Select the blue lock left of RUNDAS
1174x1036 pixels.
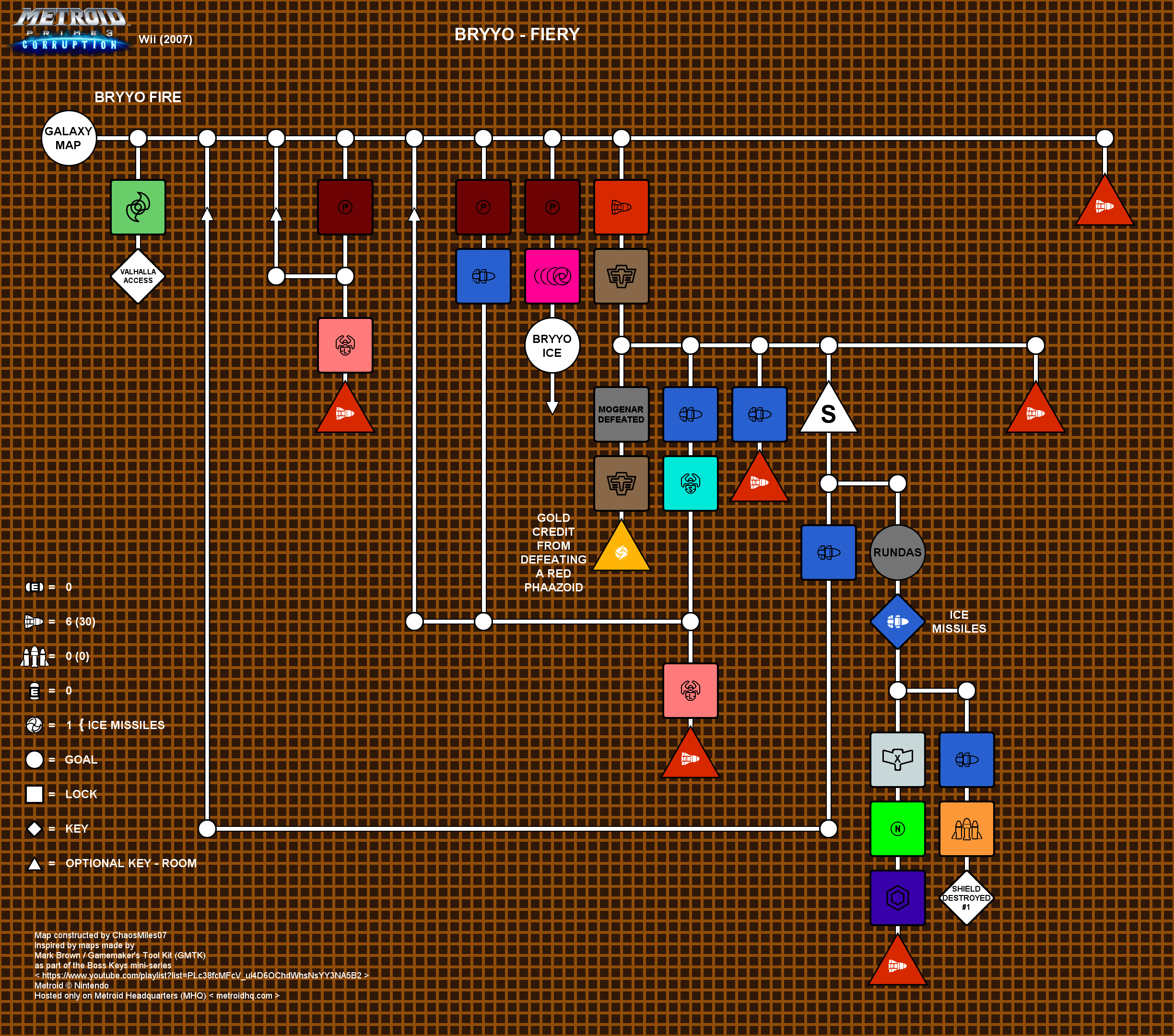pos(828,553)
